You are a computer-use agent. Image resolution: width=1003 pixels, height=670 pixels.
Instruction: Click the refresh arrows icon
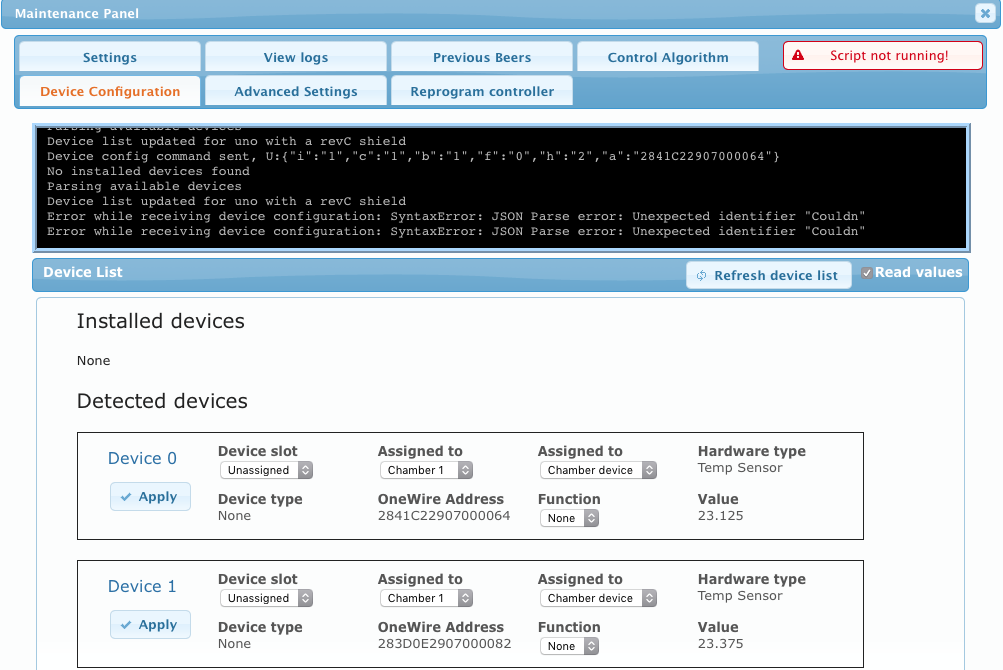click(x=702, y=275)
